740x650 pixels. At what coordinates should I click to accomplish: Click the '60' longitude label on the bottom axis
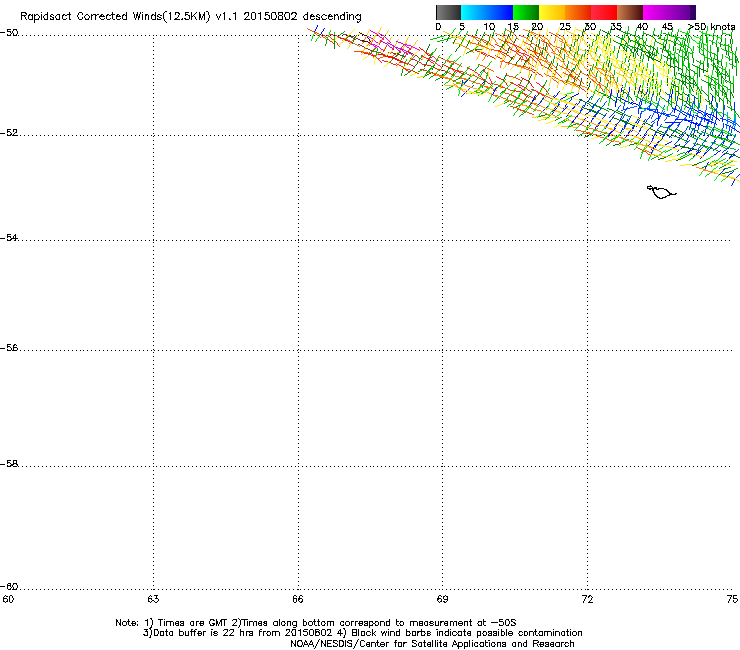[x=8, y=599]
